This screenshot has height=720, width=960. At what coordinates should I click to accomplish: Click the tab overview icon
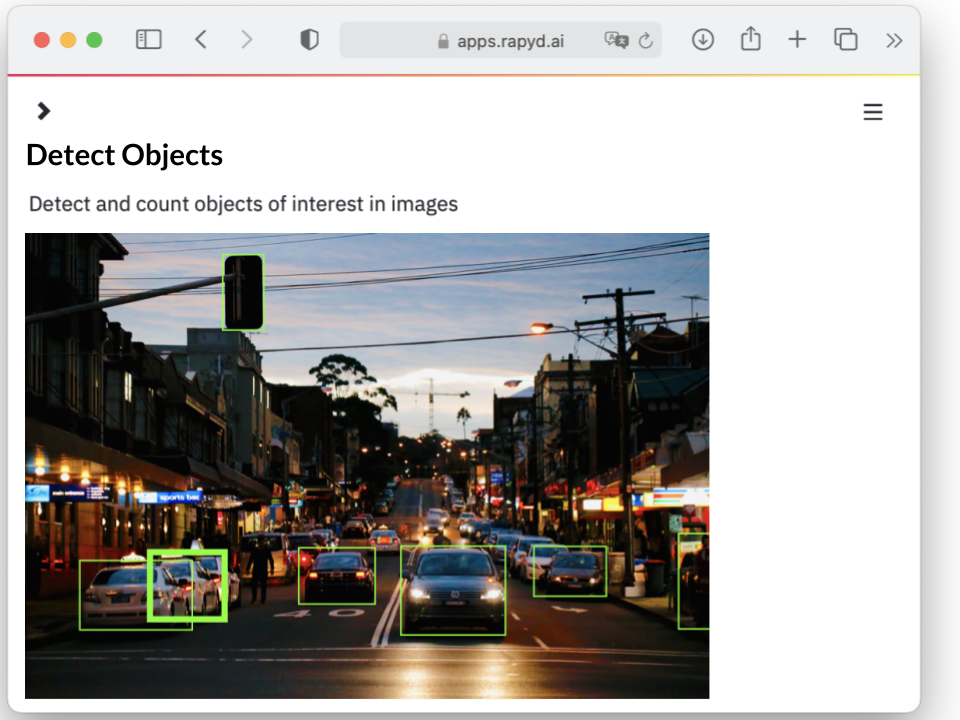click(845, 40)
